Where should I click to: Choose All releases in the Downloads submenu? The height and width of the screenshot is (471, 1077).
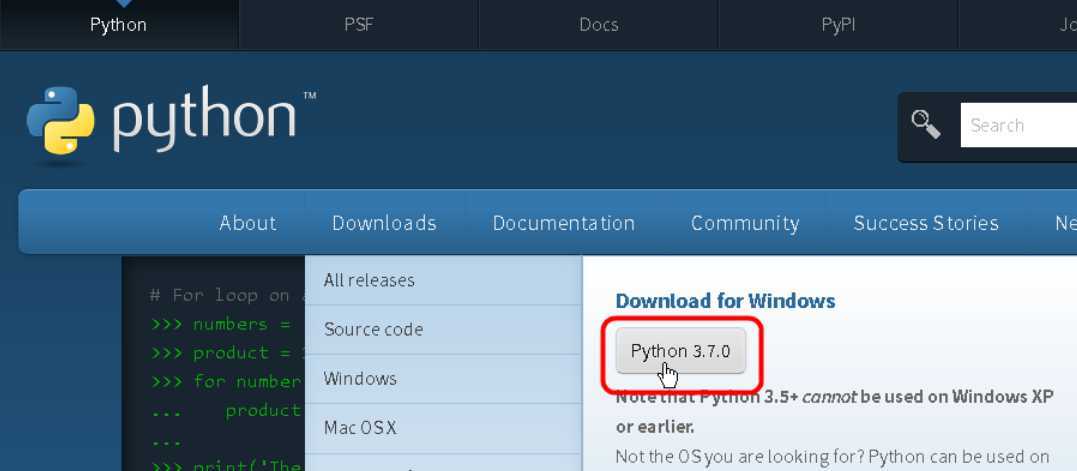(x=444, y=280)
